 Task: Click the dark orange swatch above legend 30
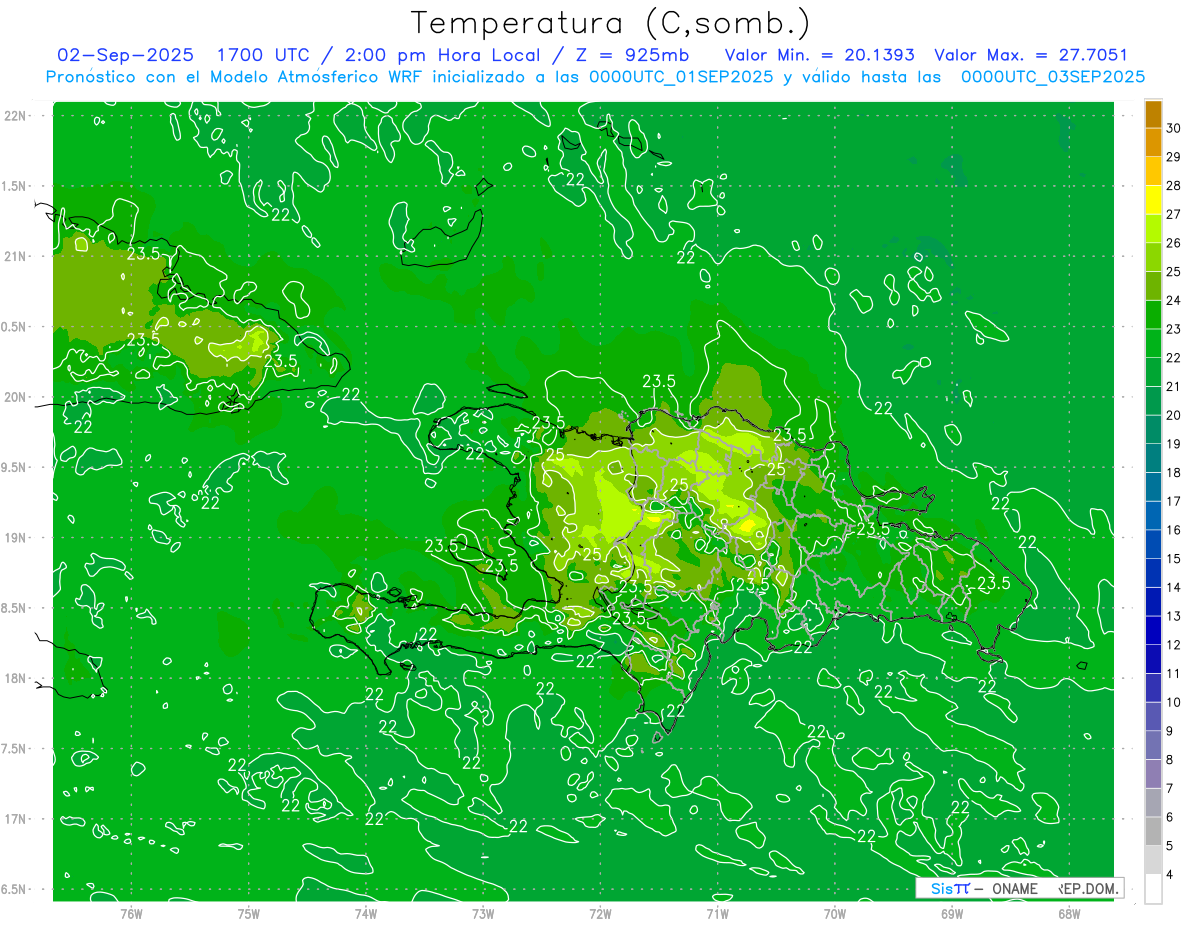point(1153,114)
